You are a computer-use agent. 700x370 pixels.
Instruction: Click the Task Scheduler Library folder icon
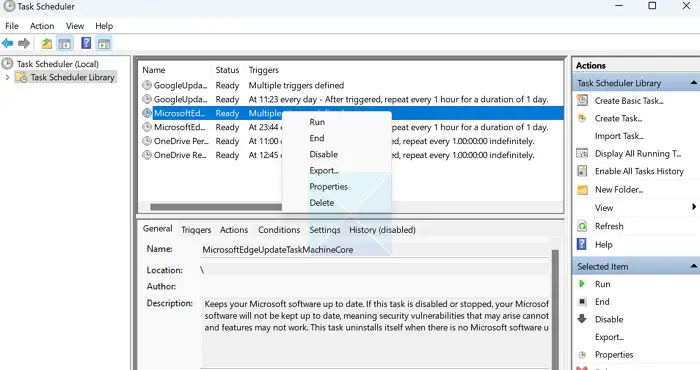pyautogui.click(x=21, y=77)
